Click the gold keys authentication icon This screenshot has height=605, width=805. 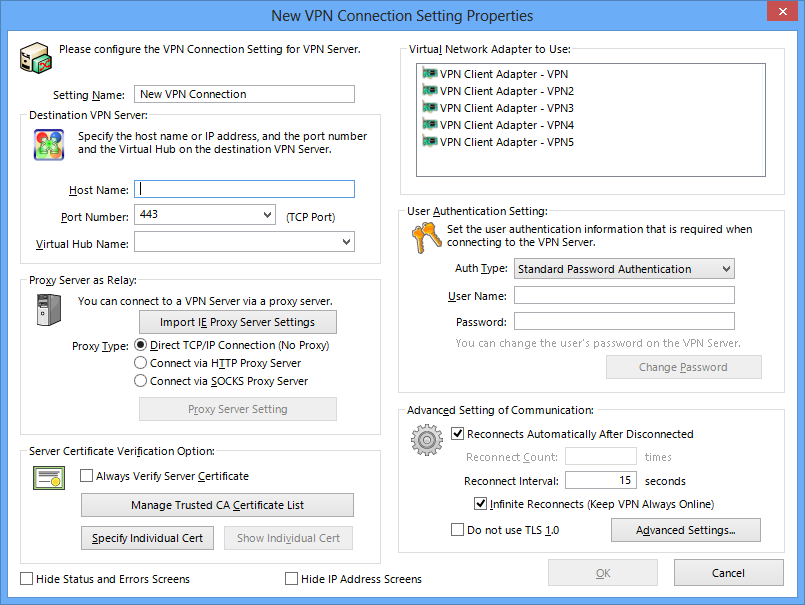pyautogui.click(x=425, y=238)
